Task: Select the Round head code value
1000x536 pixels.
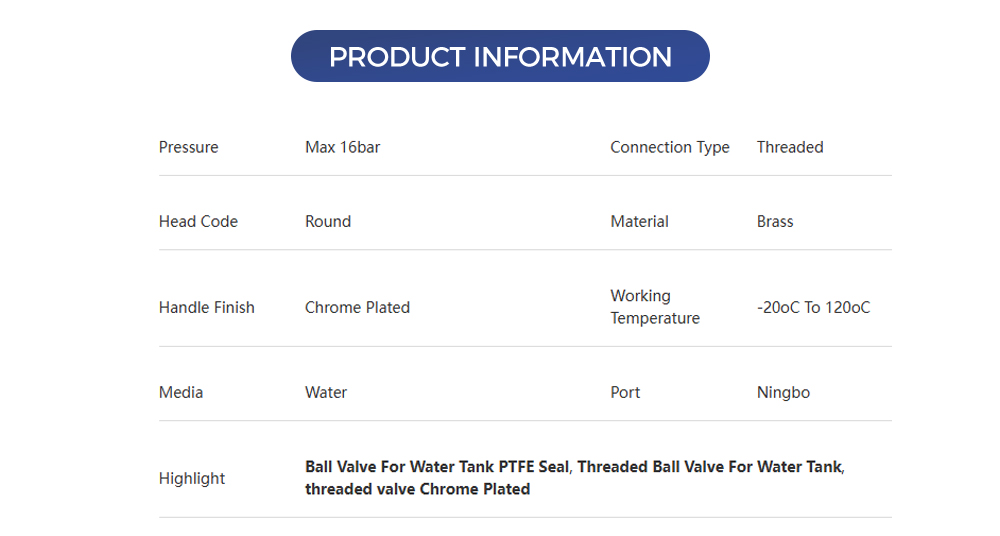Action: pyautogui.click(x=327, y=221)
